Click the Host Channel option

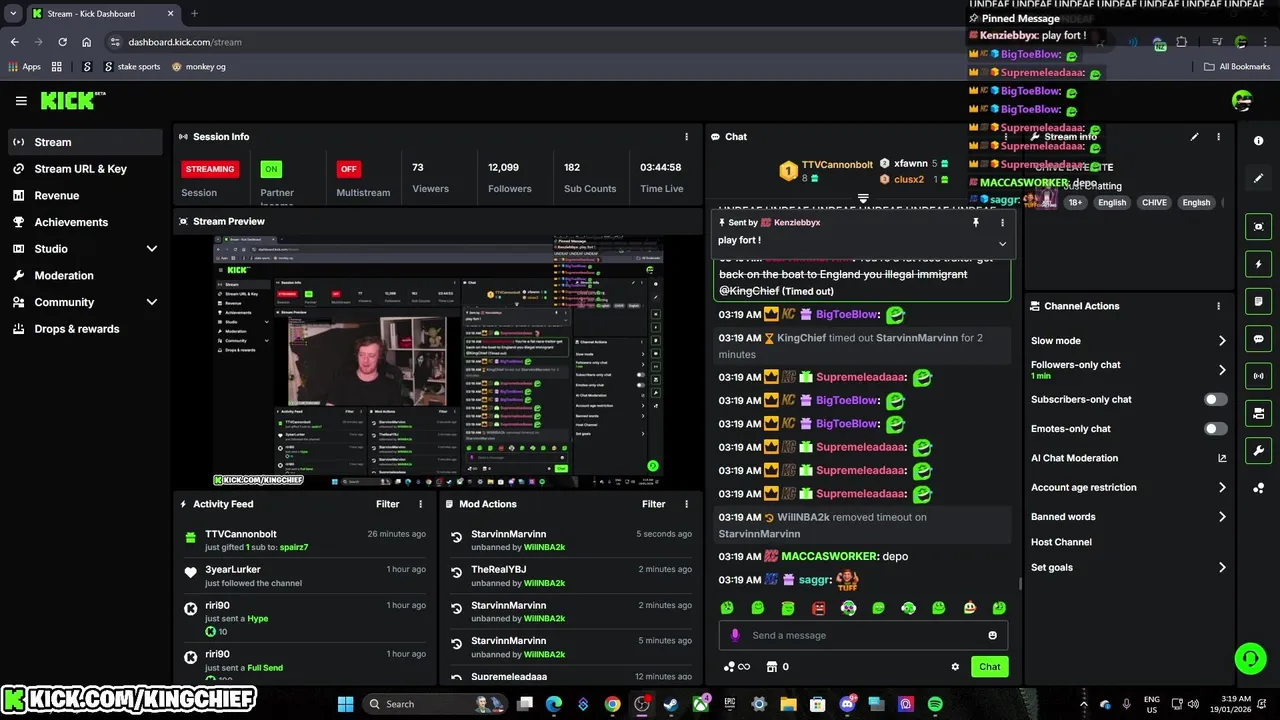(x=1061, y=542)
